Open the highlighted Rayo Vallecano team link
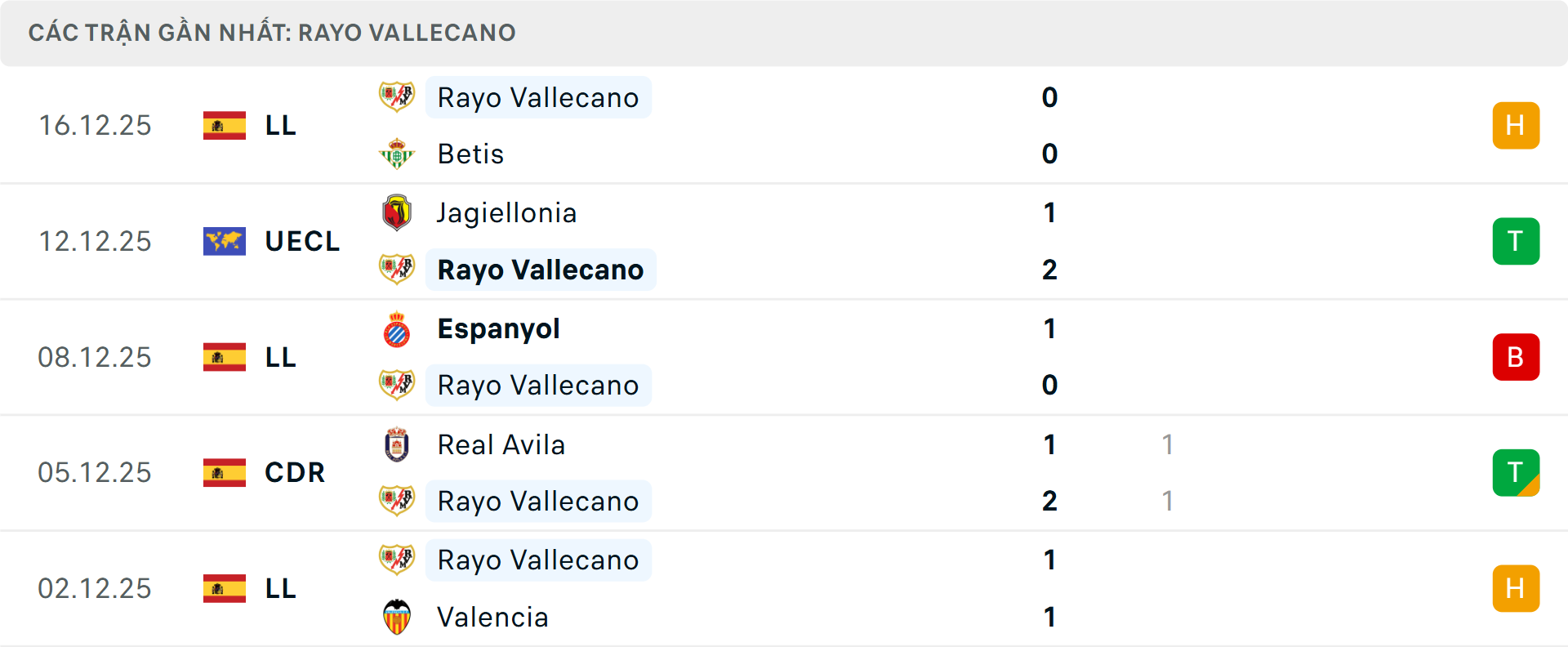 (541, 269)
